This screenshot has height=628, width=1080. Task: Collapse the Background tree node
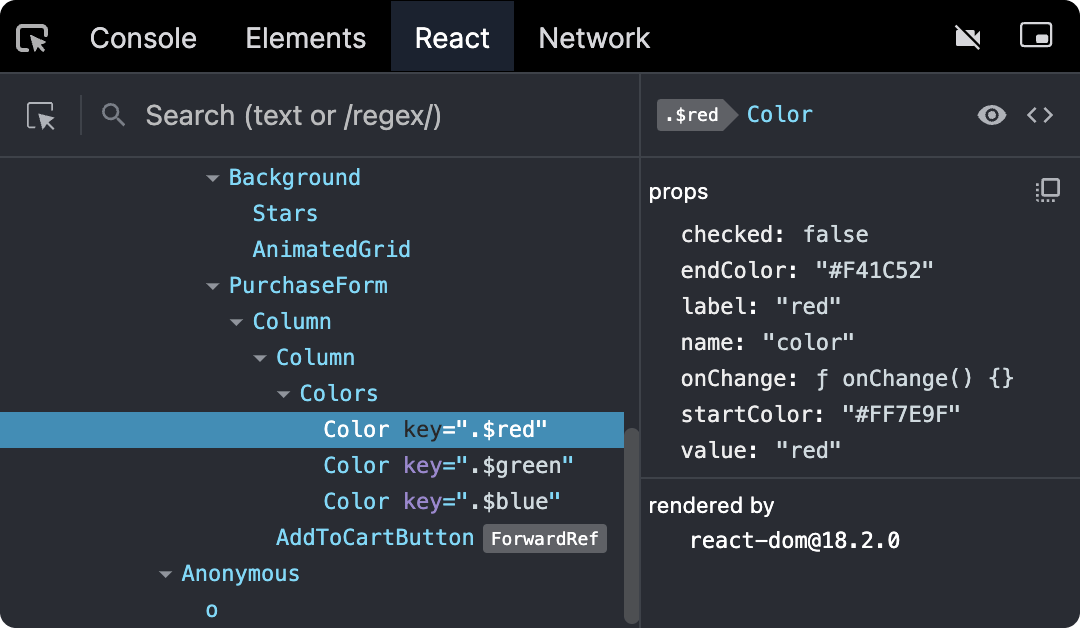click(x=212, y=178)
